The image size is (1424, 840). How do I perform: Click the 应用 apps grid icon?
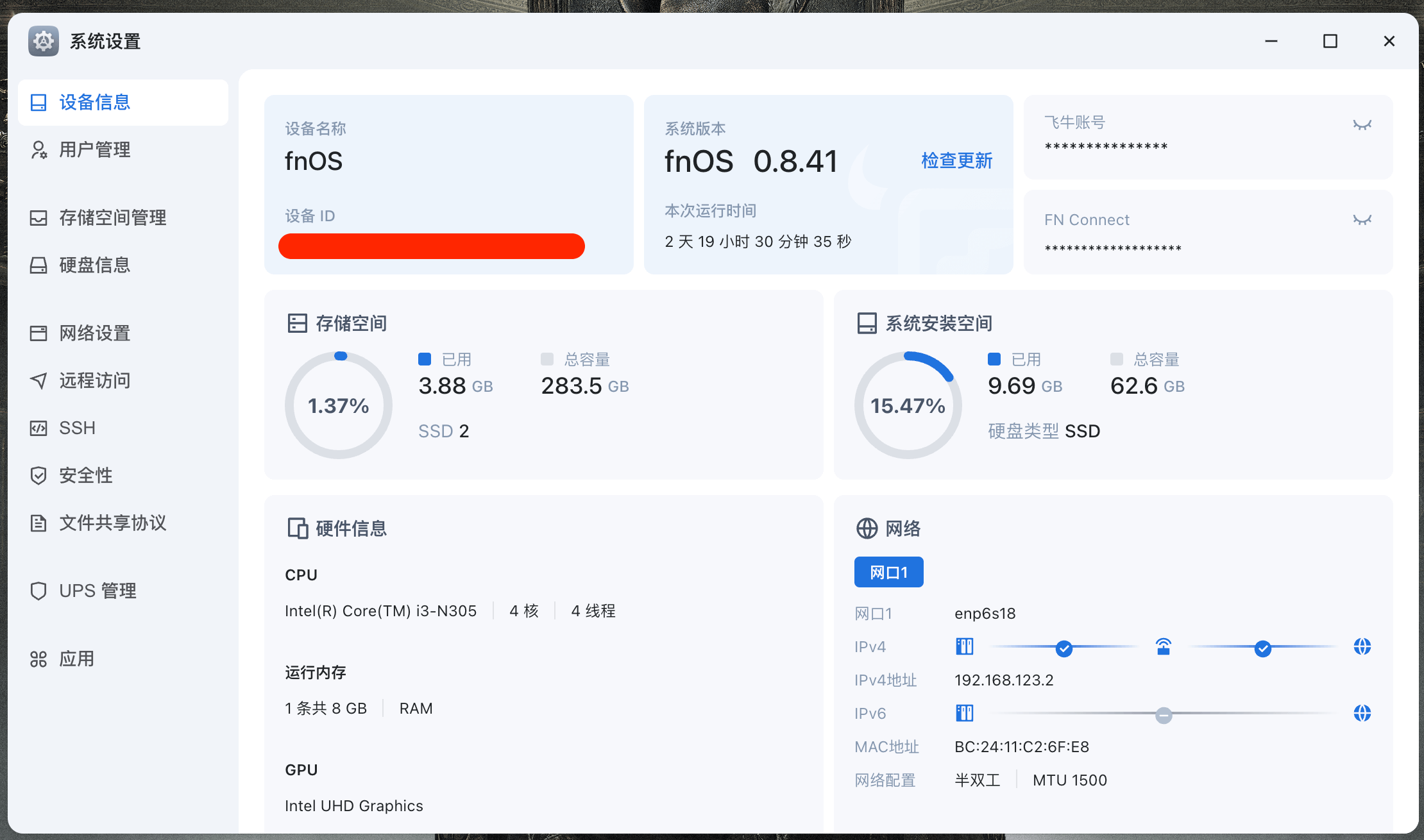38,659
